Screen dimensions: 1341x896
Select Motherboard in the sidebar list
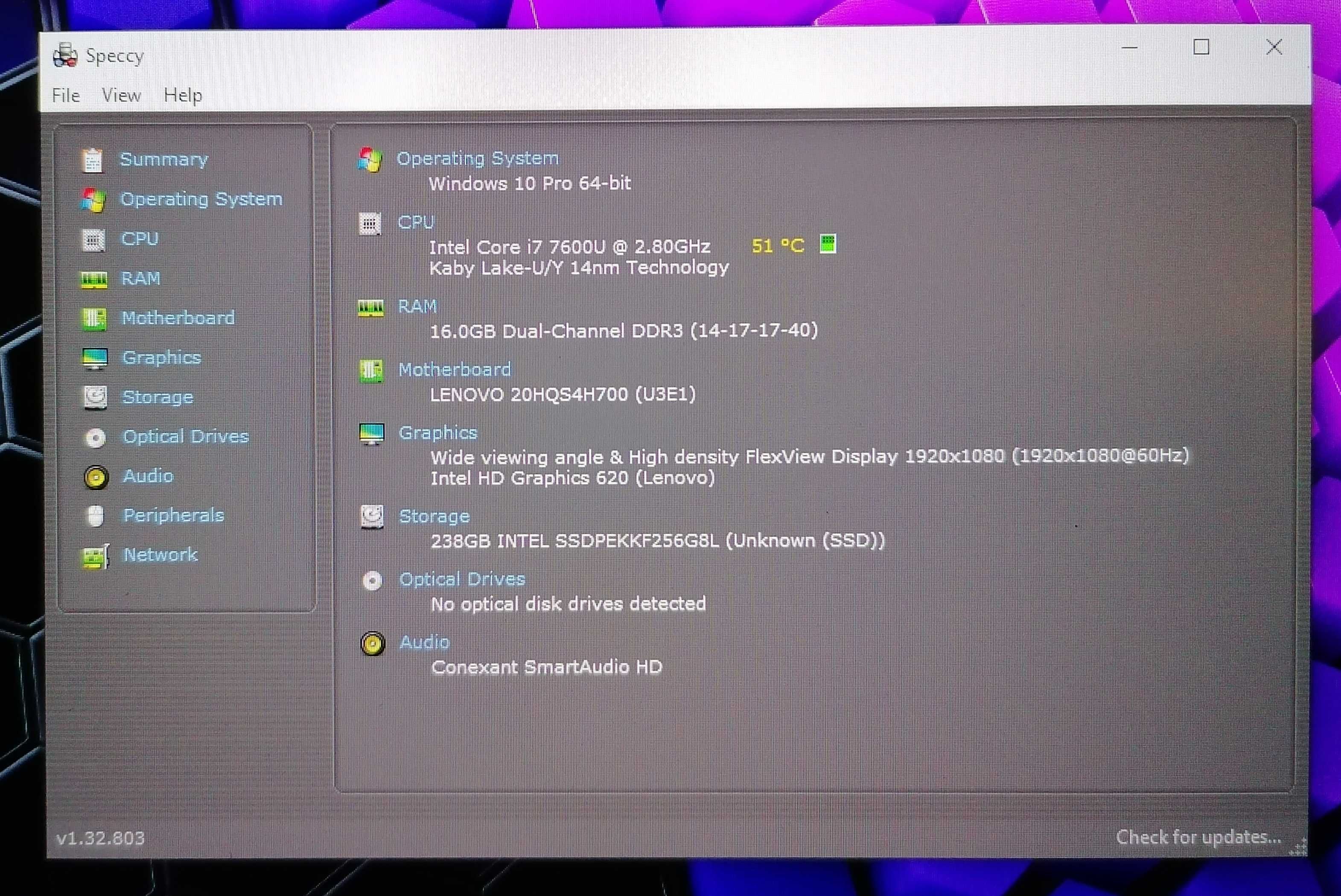coord(178,318)
